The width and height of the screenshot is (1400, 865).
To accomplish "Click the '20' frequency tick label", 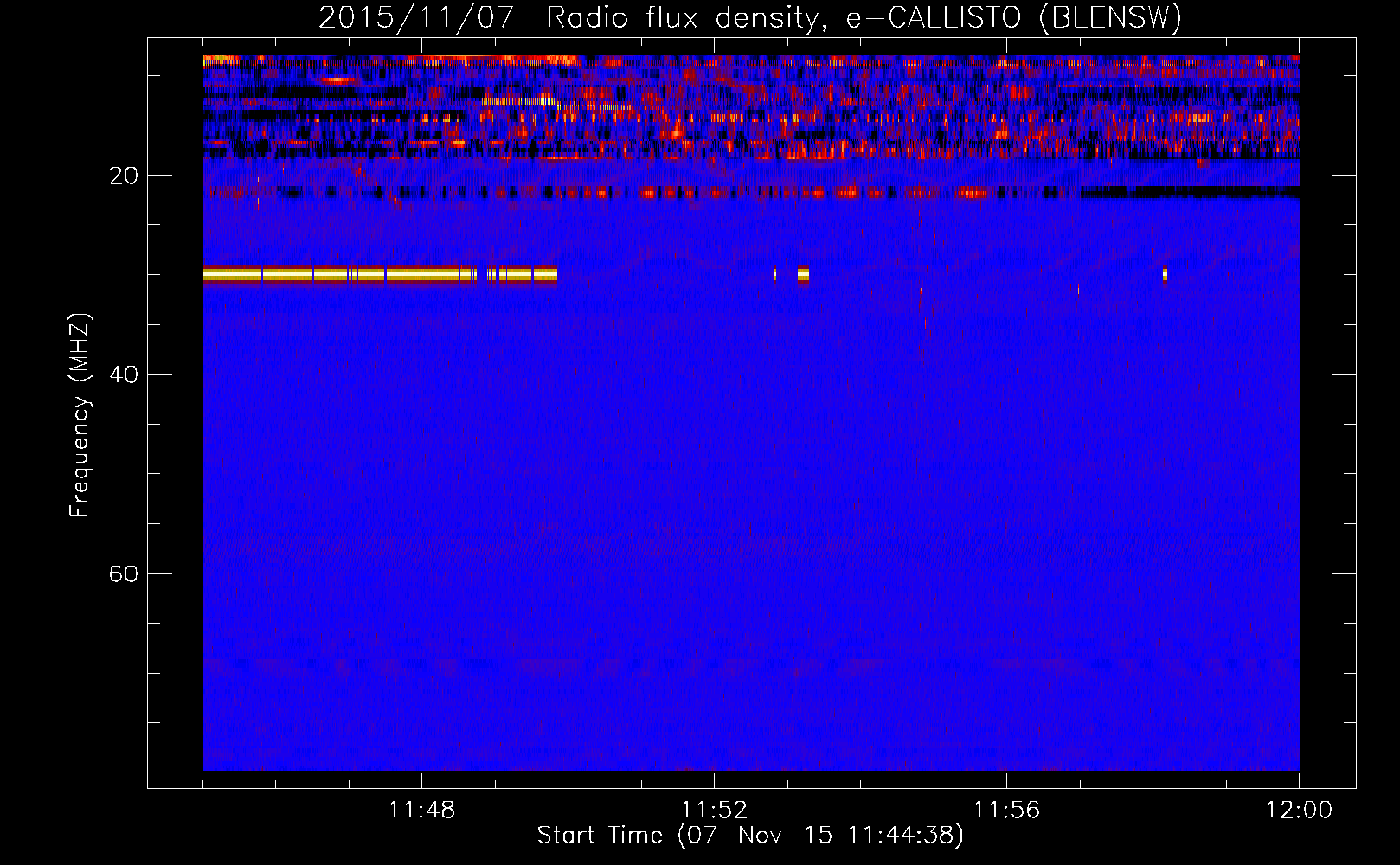I will [x=123, y=176].
